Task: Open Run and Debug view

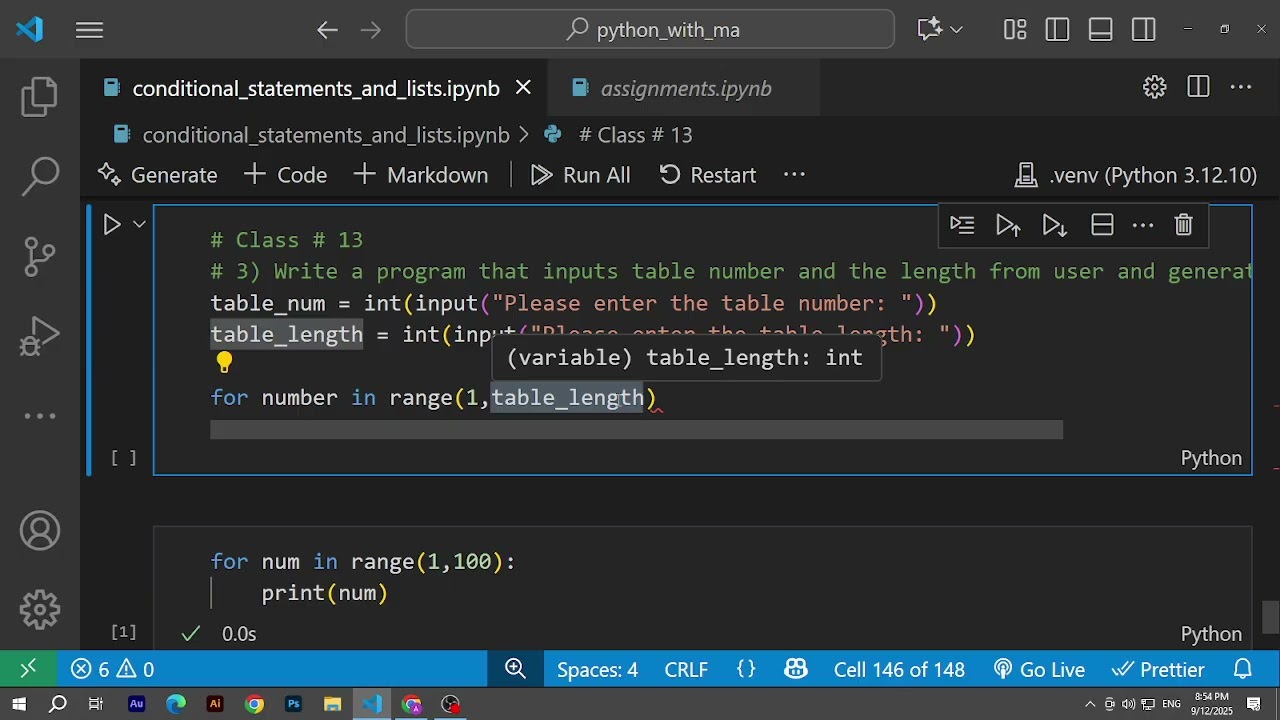Action: [x=40, y=337]
